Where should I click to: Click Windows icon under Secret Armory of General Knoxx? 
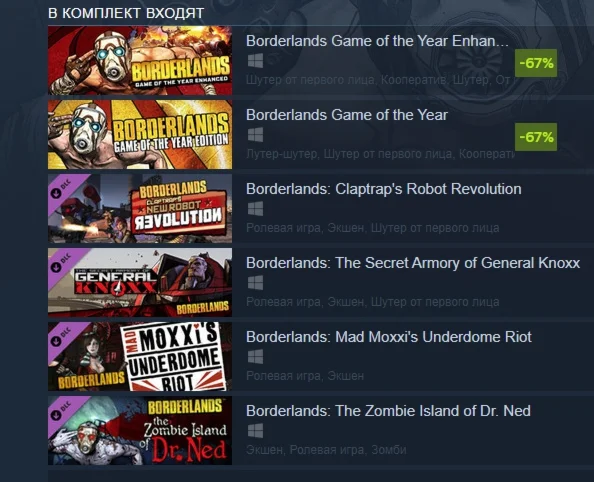pos(255,283)
